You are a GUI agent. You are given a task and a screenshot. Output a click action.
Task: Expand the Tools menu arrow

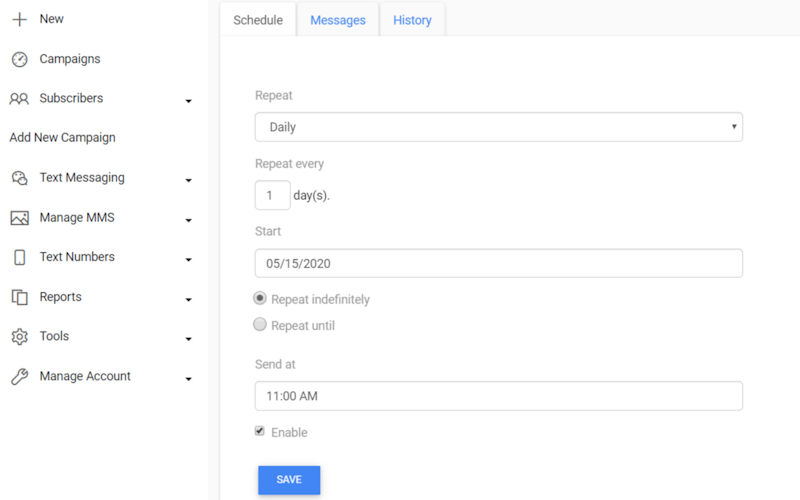[188, 339]
